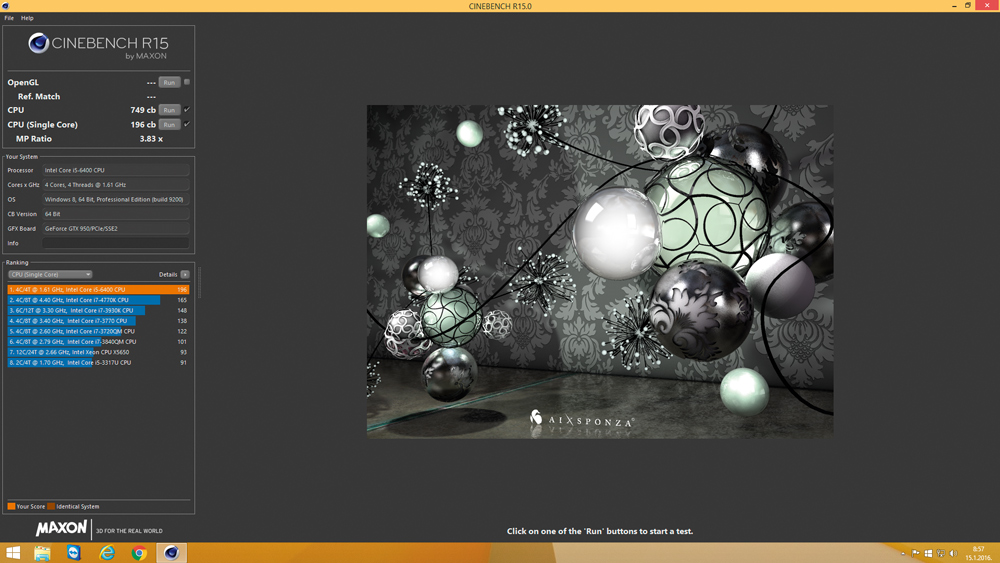Screen dimensions: 1000x563
Task: Click the side panel splitter handle
Action: point(199,282)
